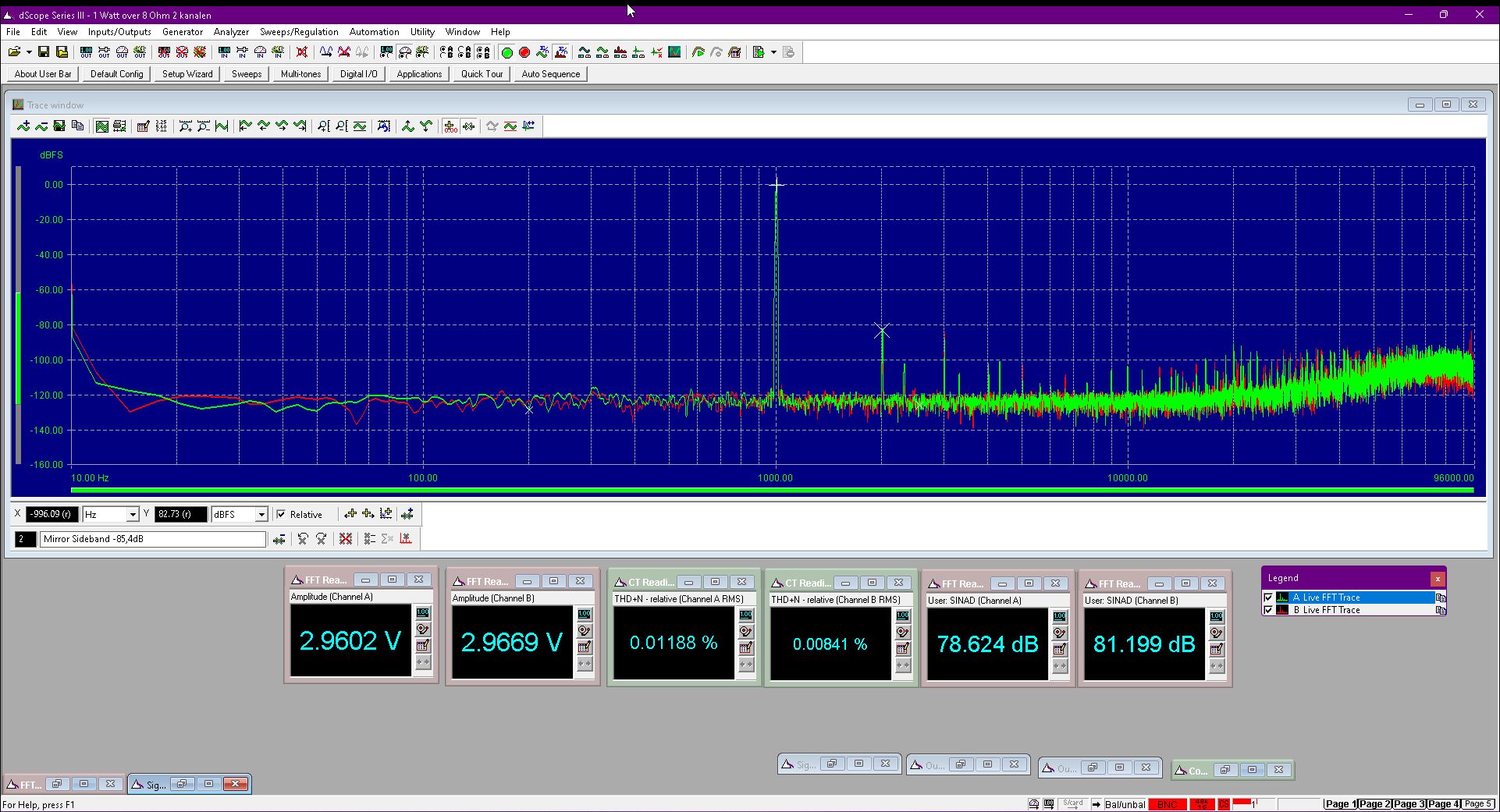
Task: Restore the minimized Sig... window at bottom left
Action: click(x=182, y=785)
